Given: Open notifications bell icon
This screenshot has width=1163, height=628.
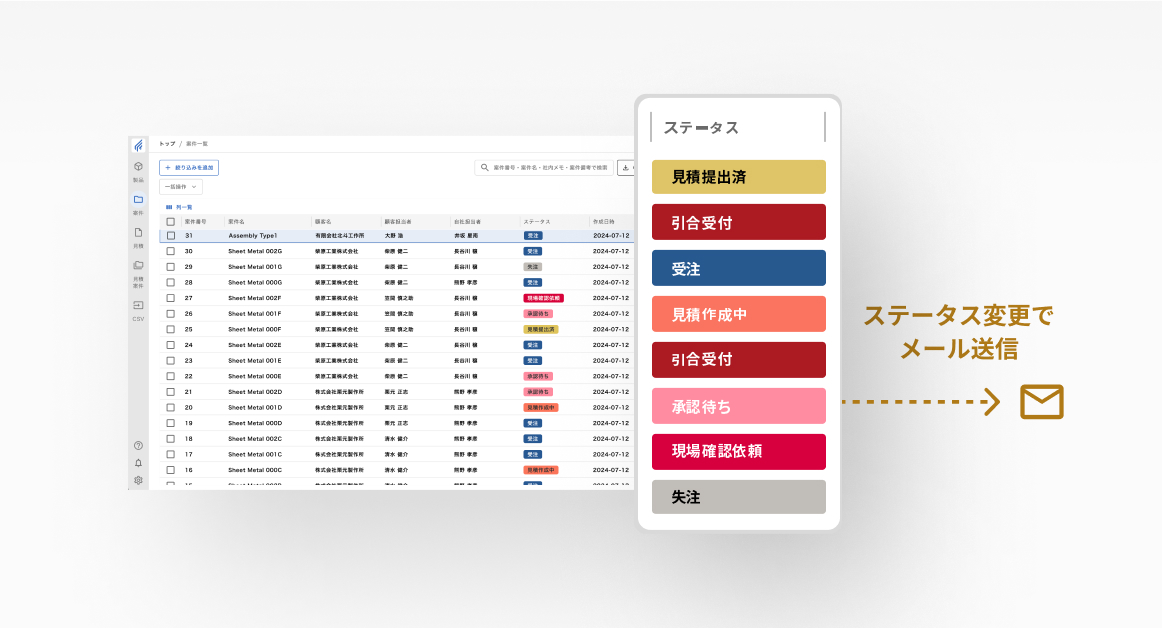Looking at the screenshot, I should click(138, 463).
